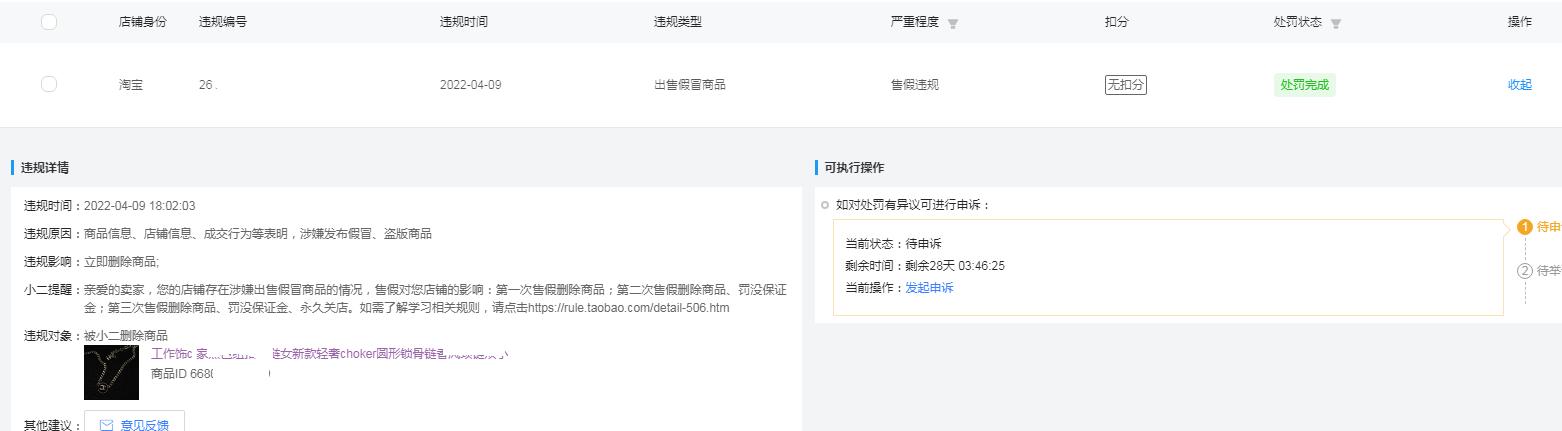The image size is (1562, 431).
Task: Open the filter icon beside 严重程度
Action: coord(953,24)
